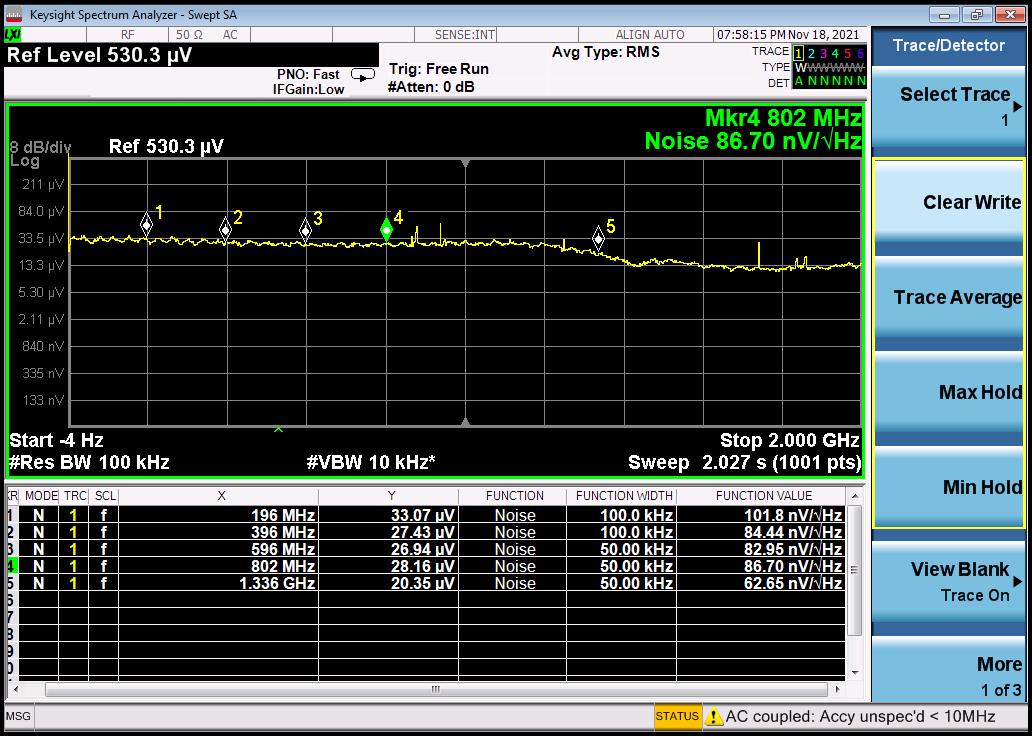Image resolution: width=1032 pixels, height=736 pixels.
Task: Click the yellow warning icon in status bar
Action: tap(714, 716)
